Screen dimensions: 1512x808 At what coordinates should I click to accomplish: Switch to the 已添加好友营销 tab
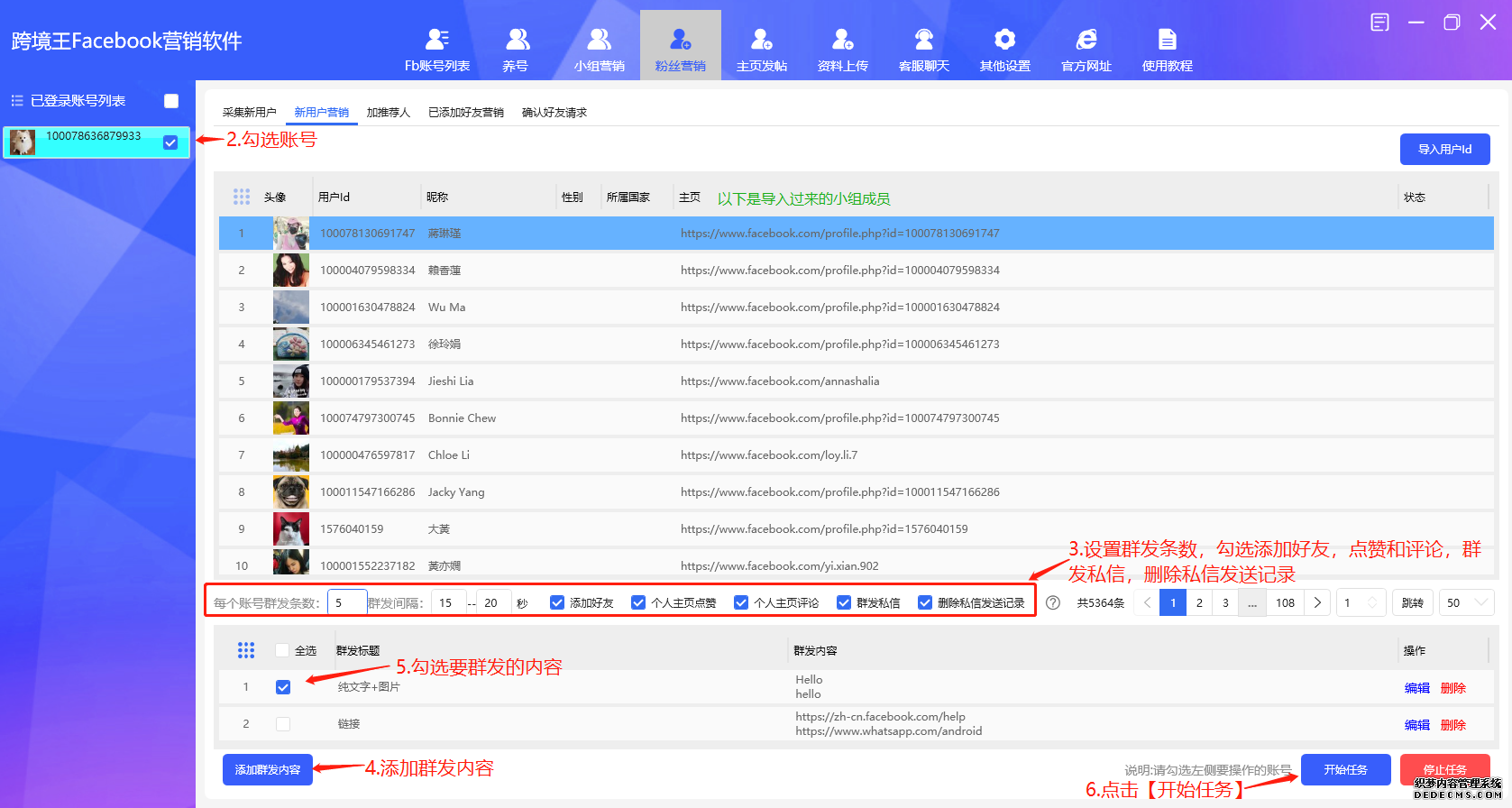[466, 113]
